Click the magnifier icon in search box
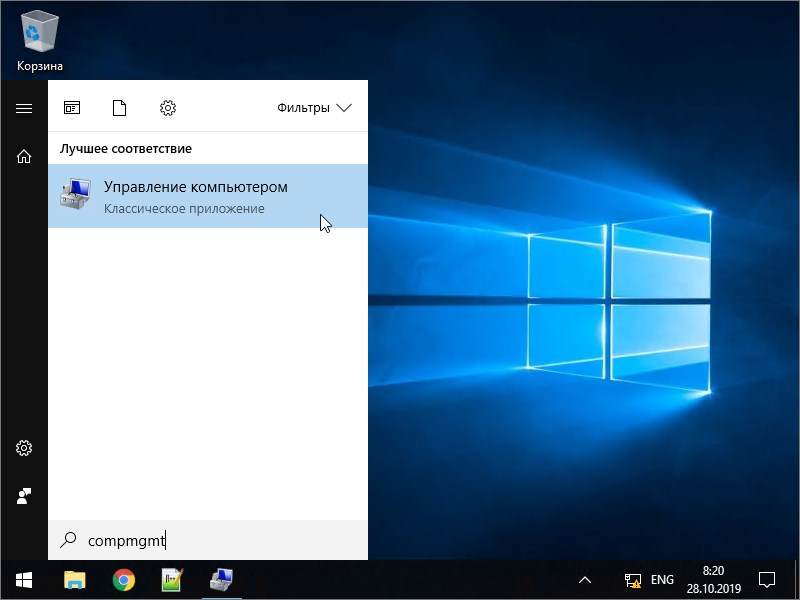 [x=68, y=540]
